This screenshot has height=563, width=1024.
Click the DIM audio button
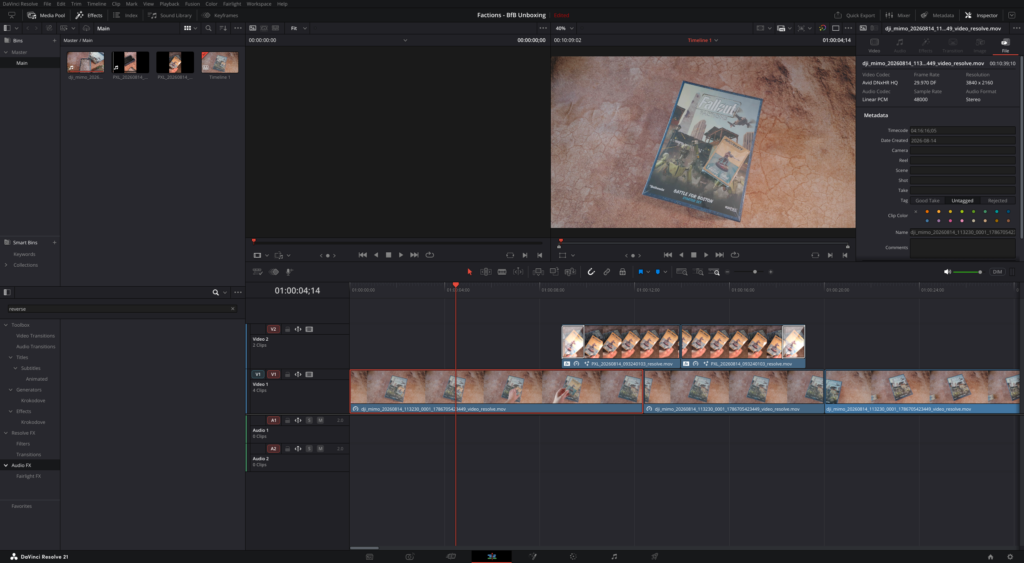[x=997, y=272]
